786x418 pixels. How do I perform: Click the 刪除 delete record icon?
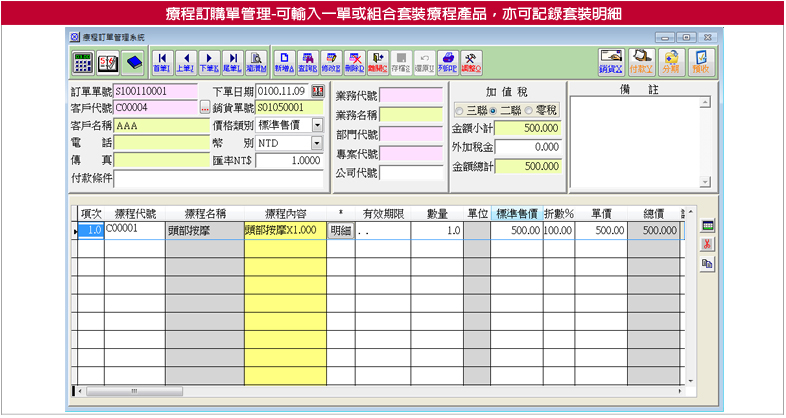[354, 62]
